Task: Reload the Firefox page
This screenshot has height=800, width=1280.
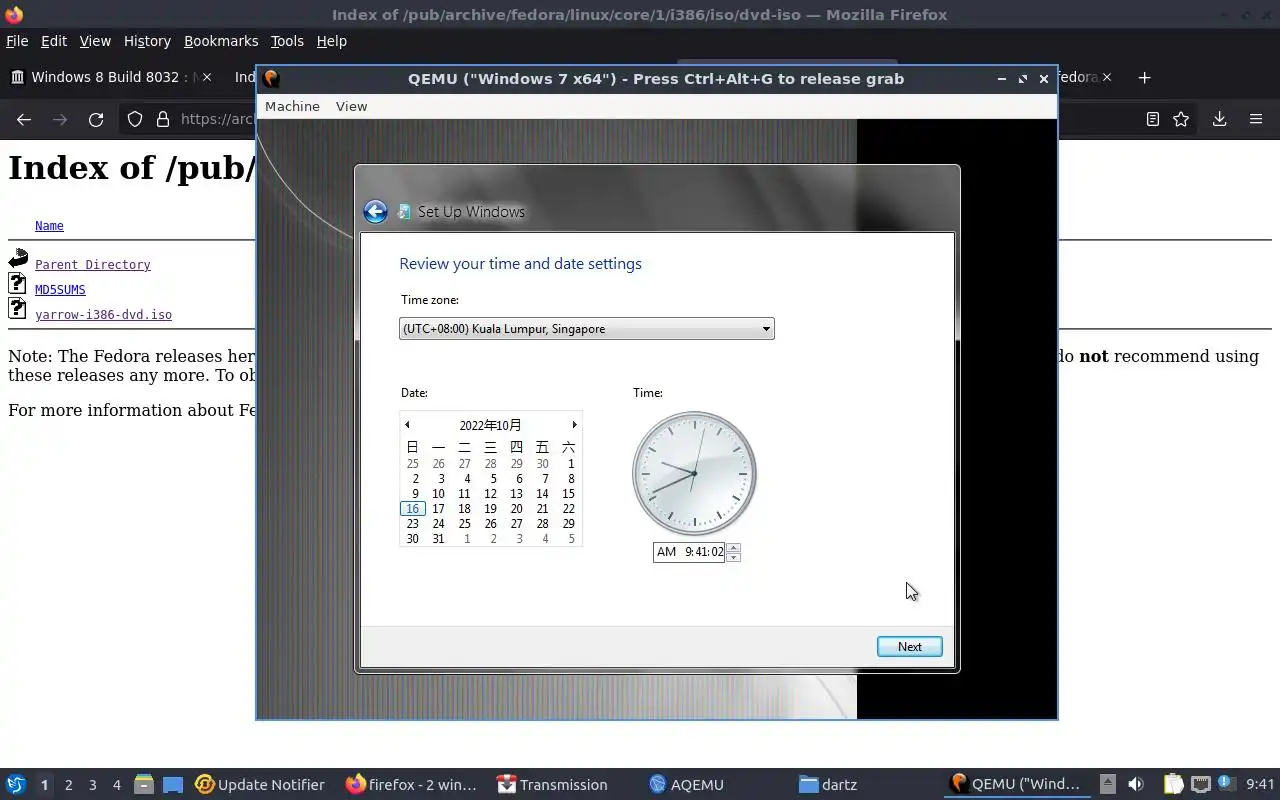Action: pos(96,119)
